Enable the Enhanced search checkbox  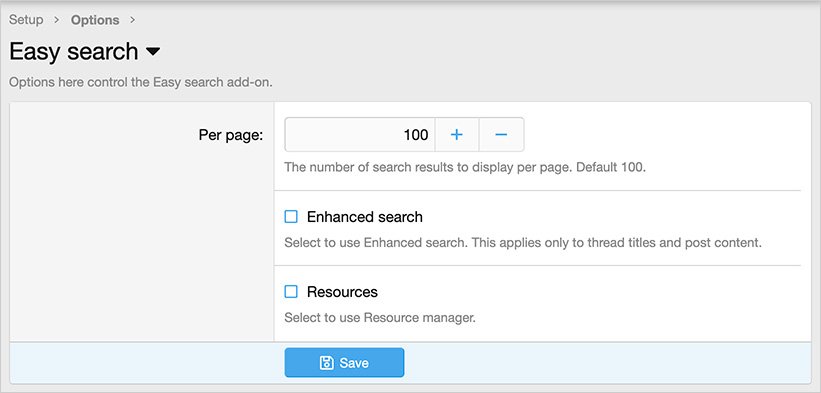291,217
